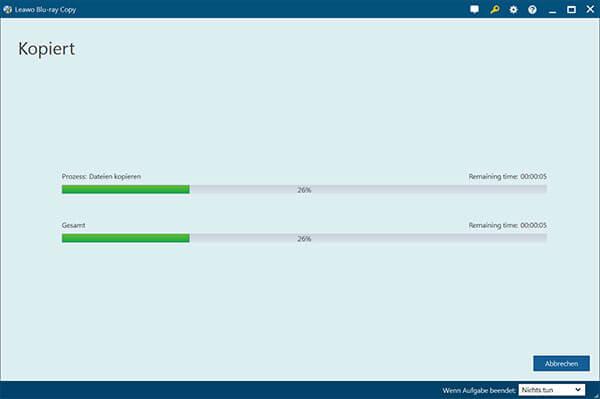Click the yellow key registration icon

tap(494, 10)
